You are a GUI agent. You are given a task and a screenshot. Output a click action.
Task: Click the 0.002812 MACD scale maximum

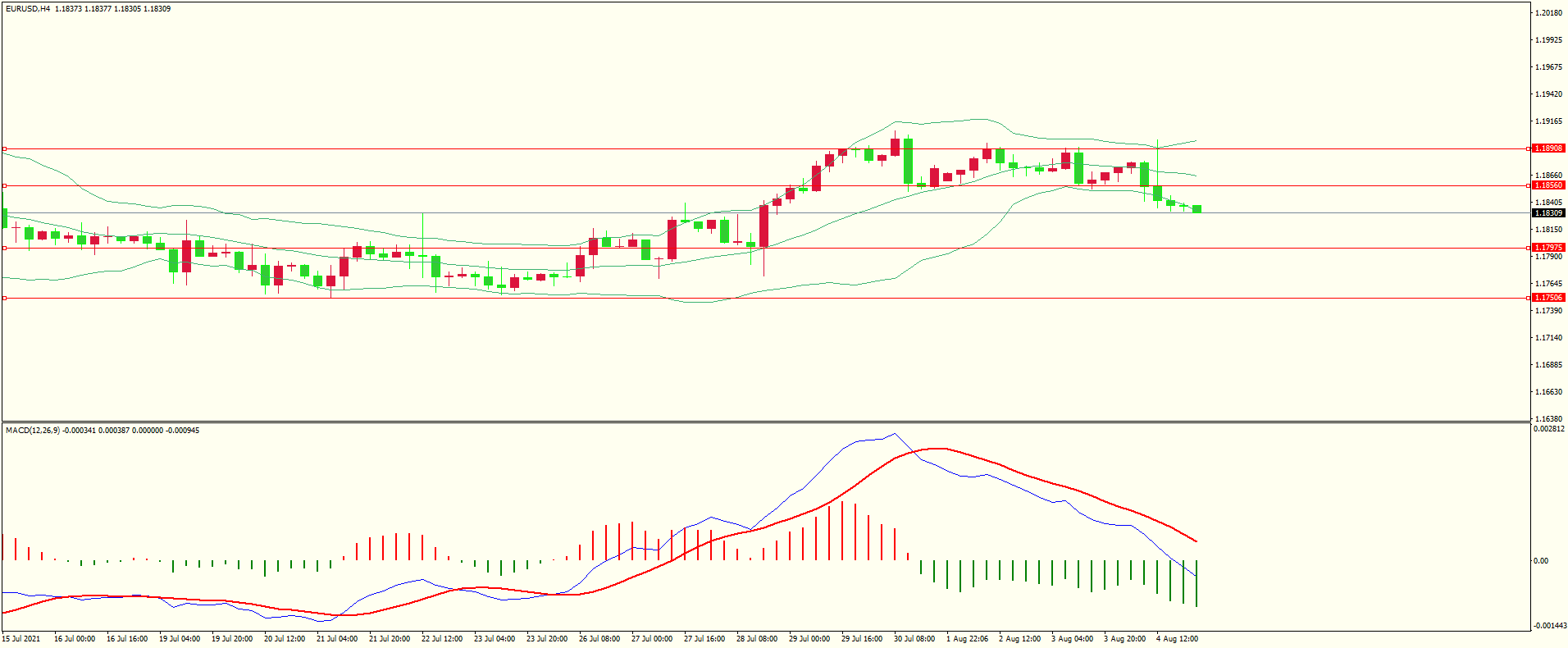point(1548,429)
